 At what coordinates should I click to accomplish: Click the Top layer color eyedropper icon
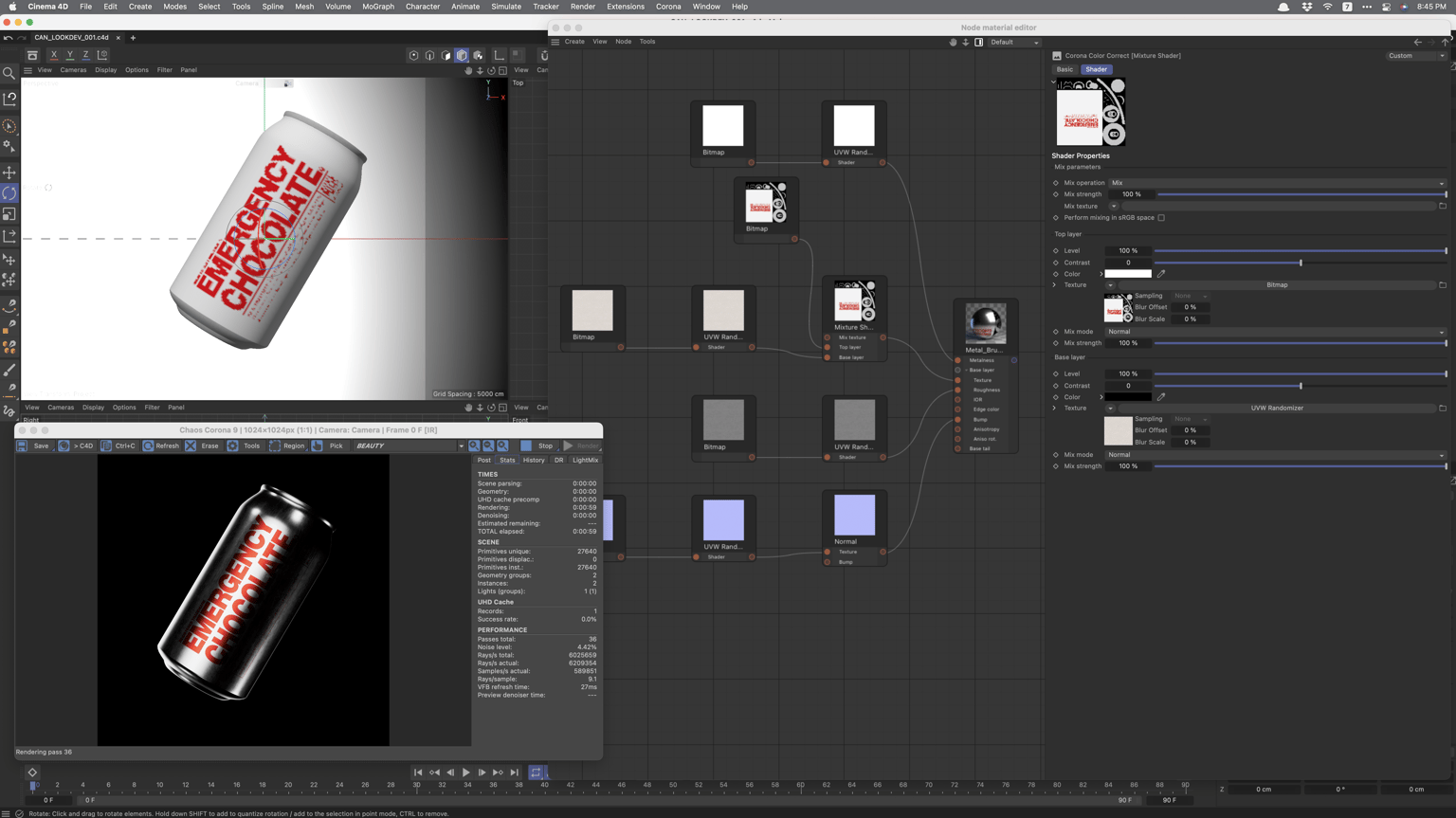tap(1161, 274)
